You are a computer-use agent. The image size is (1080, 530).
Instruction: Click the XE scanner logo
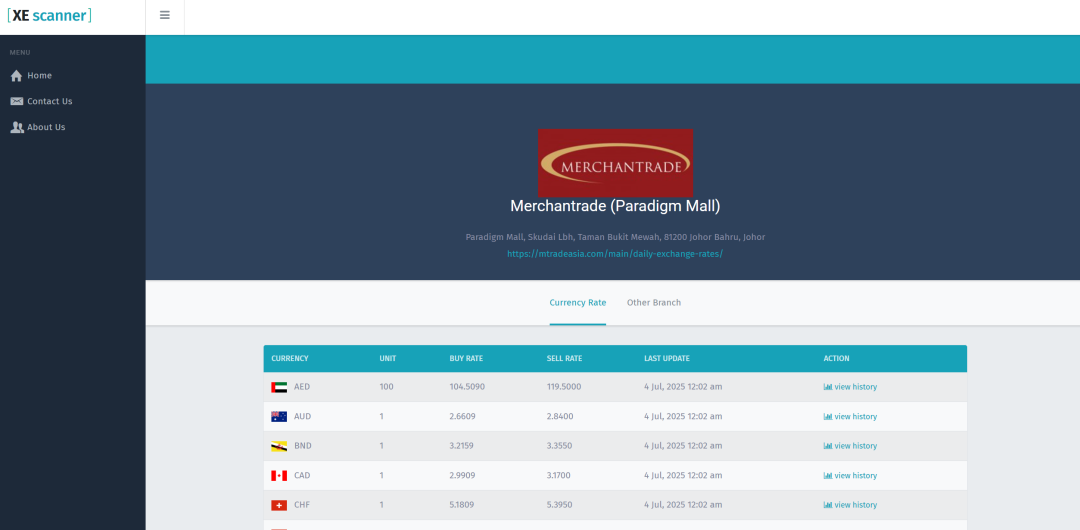coord(49,16)
